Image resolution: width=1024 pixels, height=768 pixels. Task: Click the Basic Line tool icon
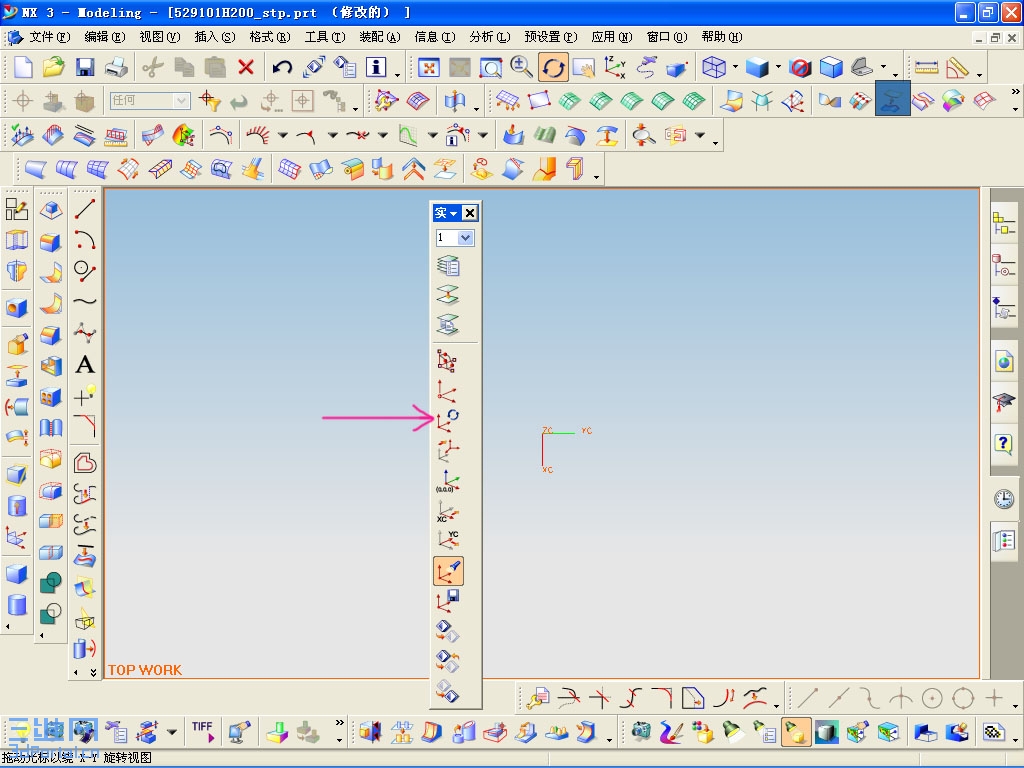(x=85, y=209)
